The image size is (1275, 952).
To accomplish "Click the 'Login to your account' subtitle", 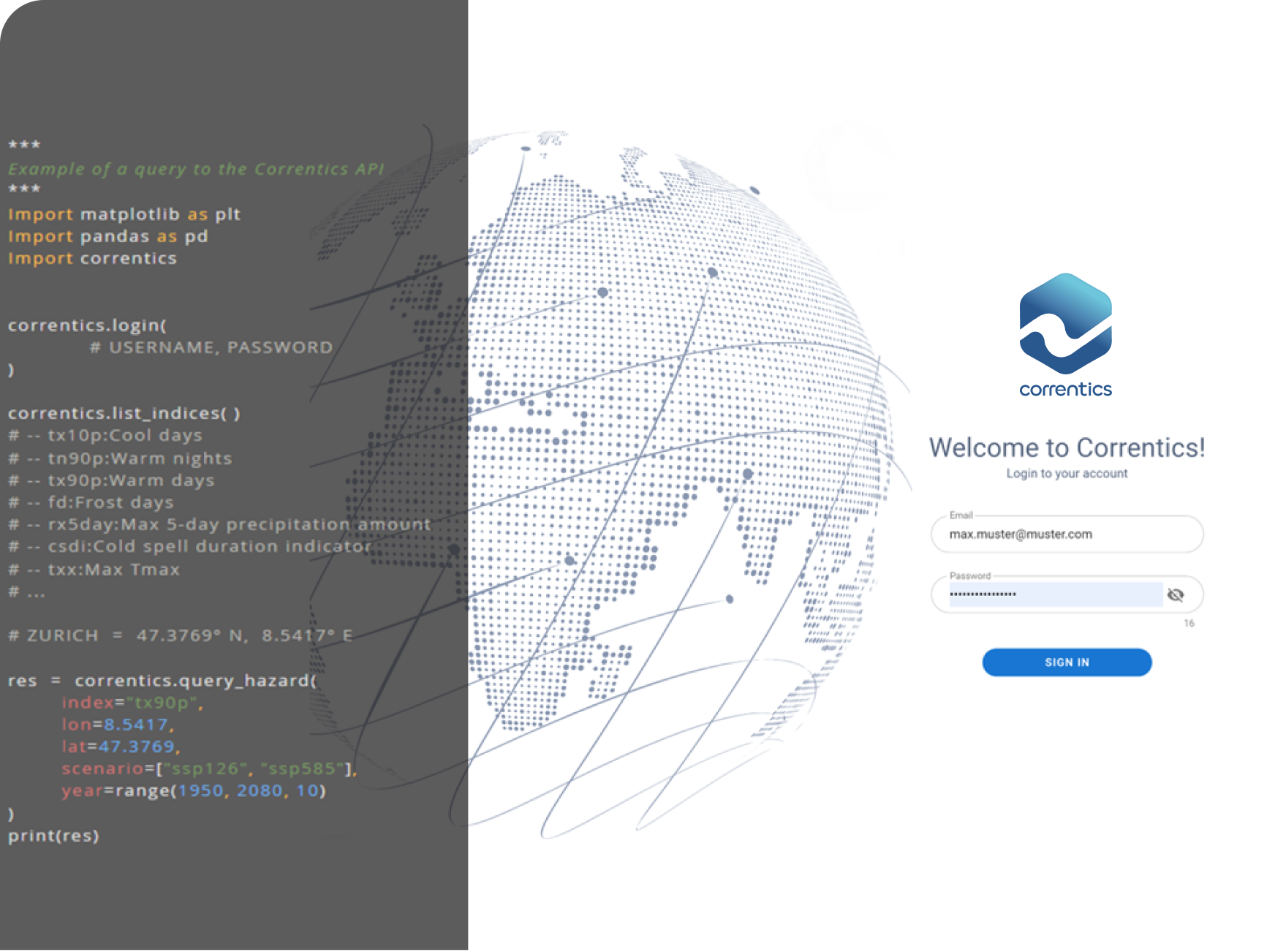I will (1067, 473).
